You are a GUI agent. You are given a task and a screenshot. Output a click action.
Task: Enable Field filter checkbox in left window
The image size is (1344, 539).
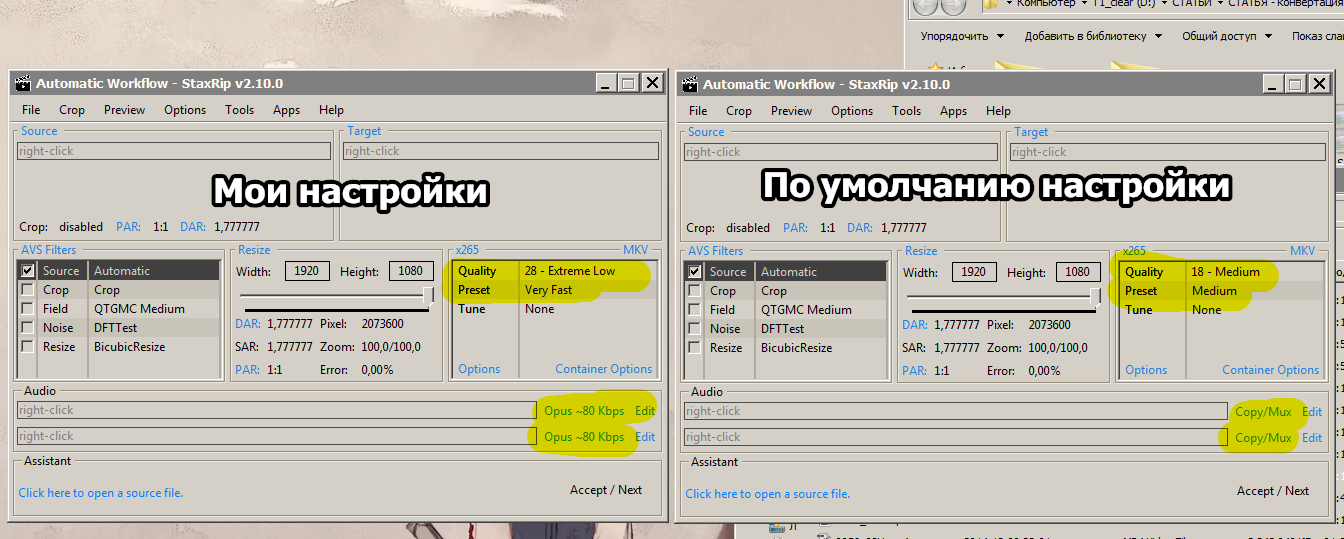point(28,309)
